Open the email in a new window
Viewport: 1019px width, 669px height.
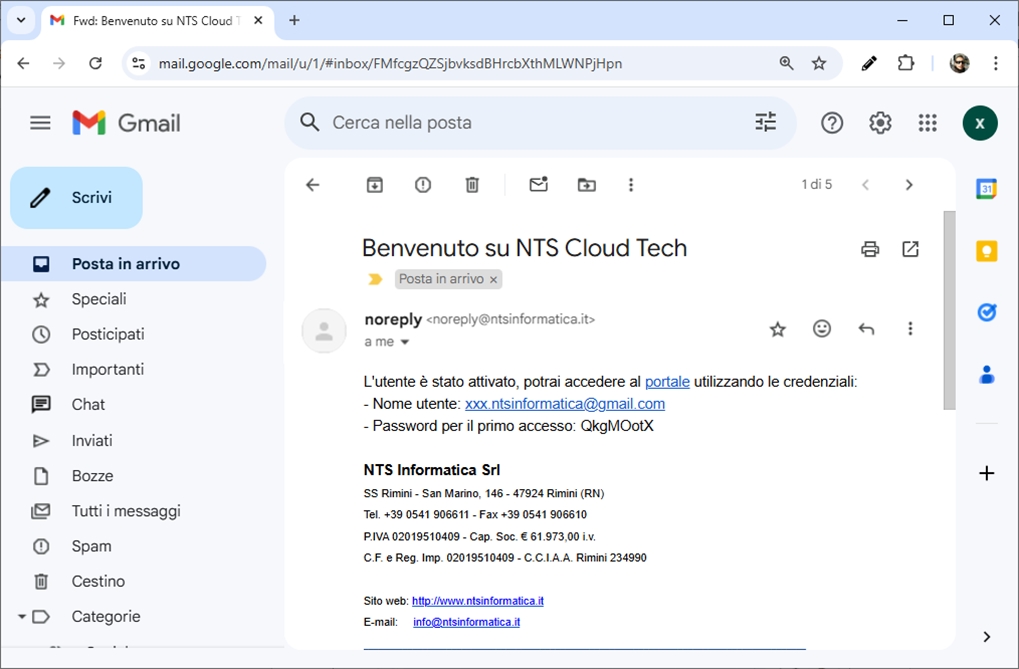[x=910, y=249]
